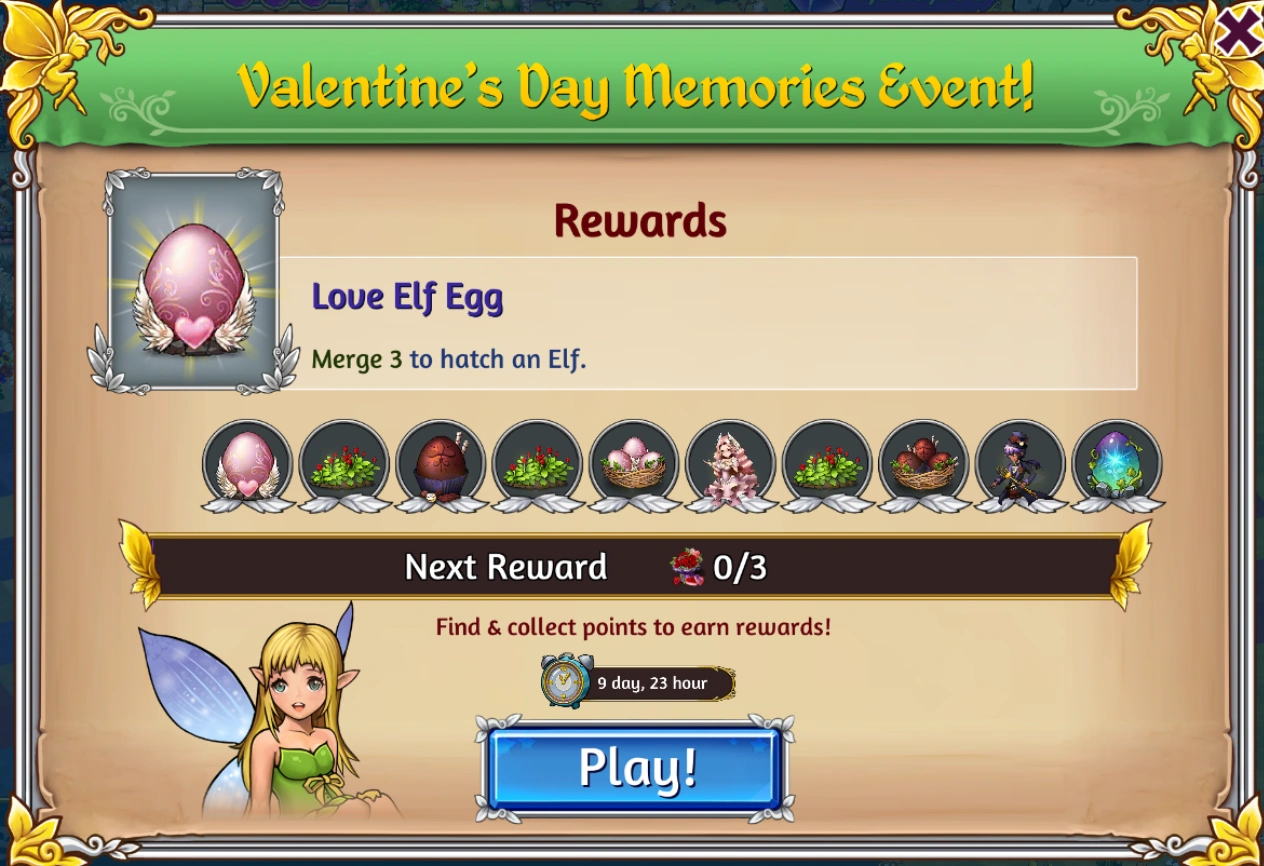Select the pink-dressed elf reward icon

pyautogui.click(x=732, y=465)
